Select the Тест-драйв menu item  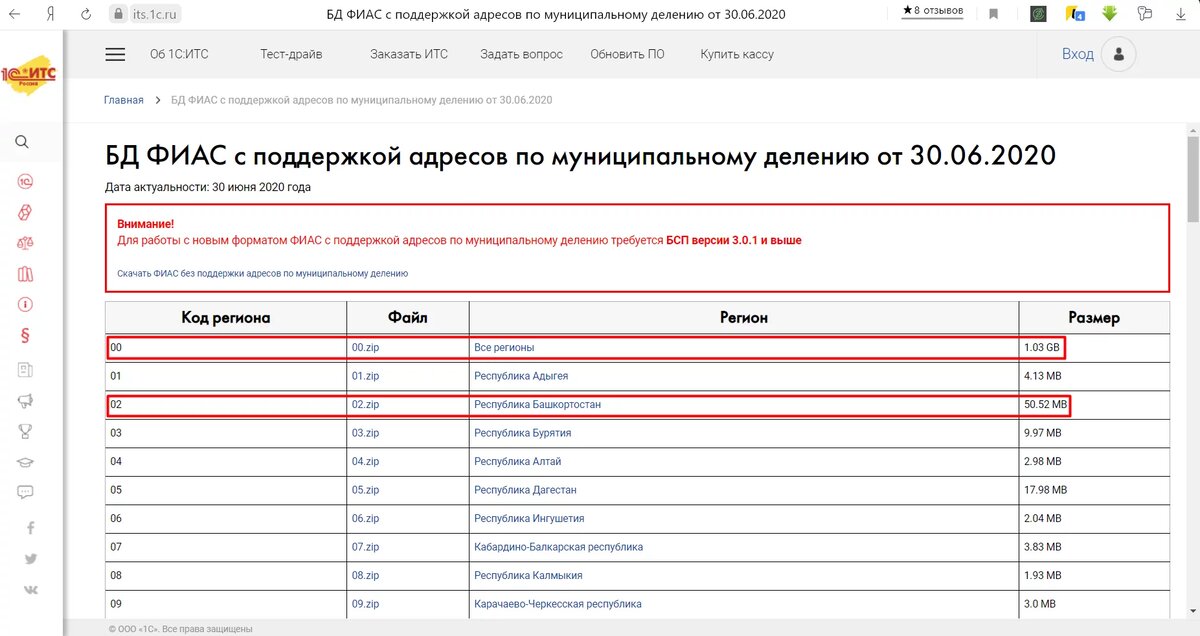(291, 54)
